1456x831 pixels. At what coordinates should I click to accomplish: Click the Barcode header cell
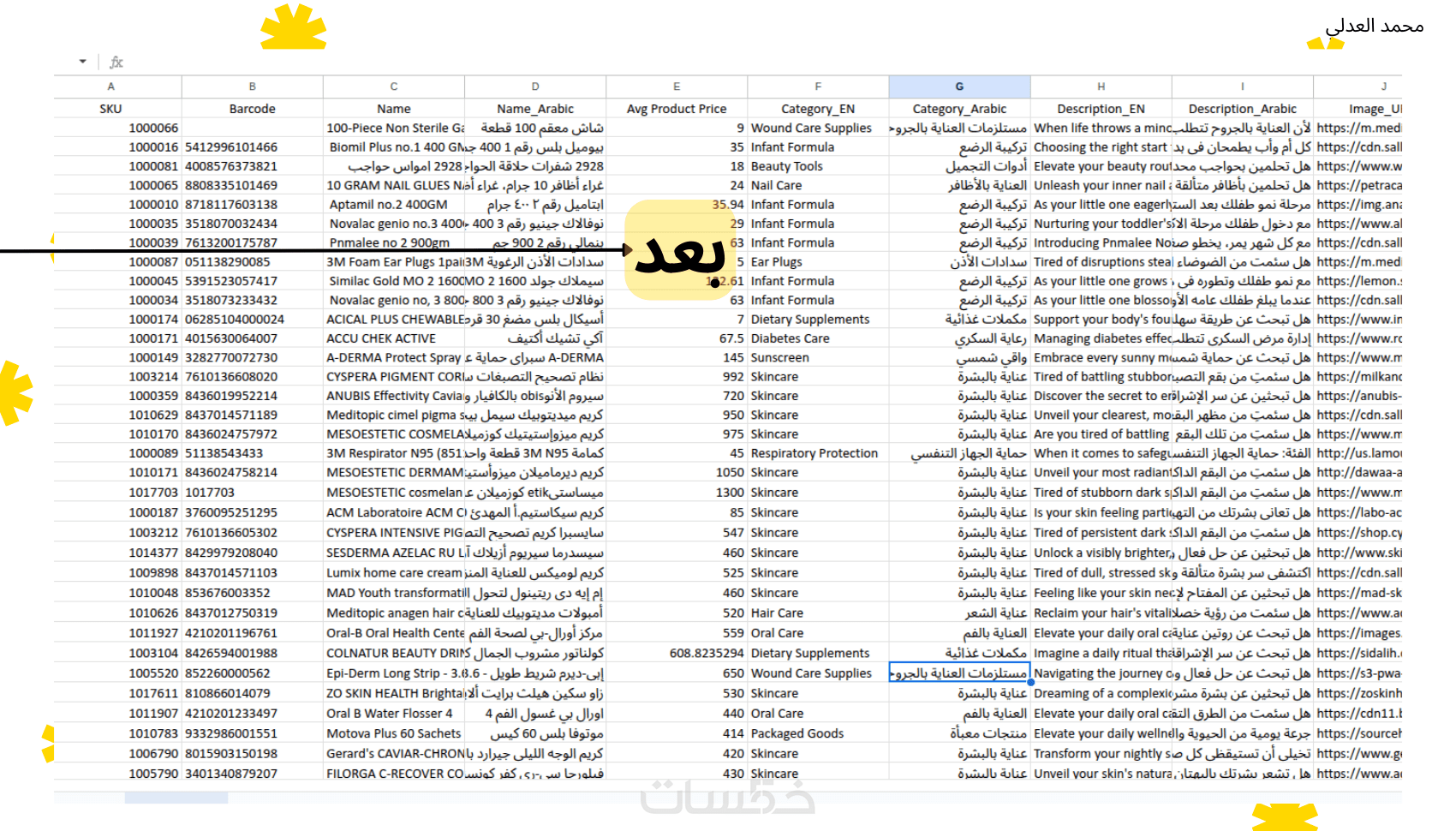coord(253,109)
